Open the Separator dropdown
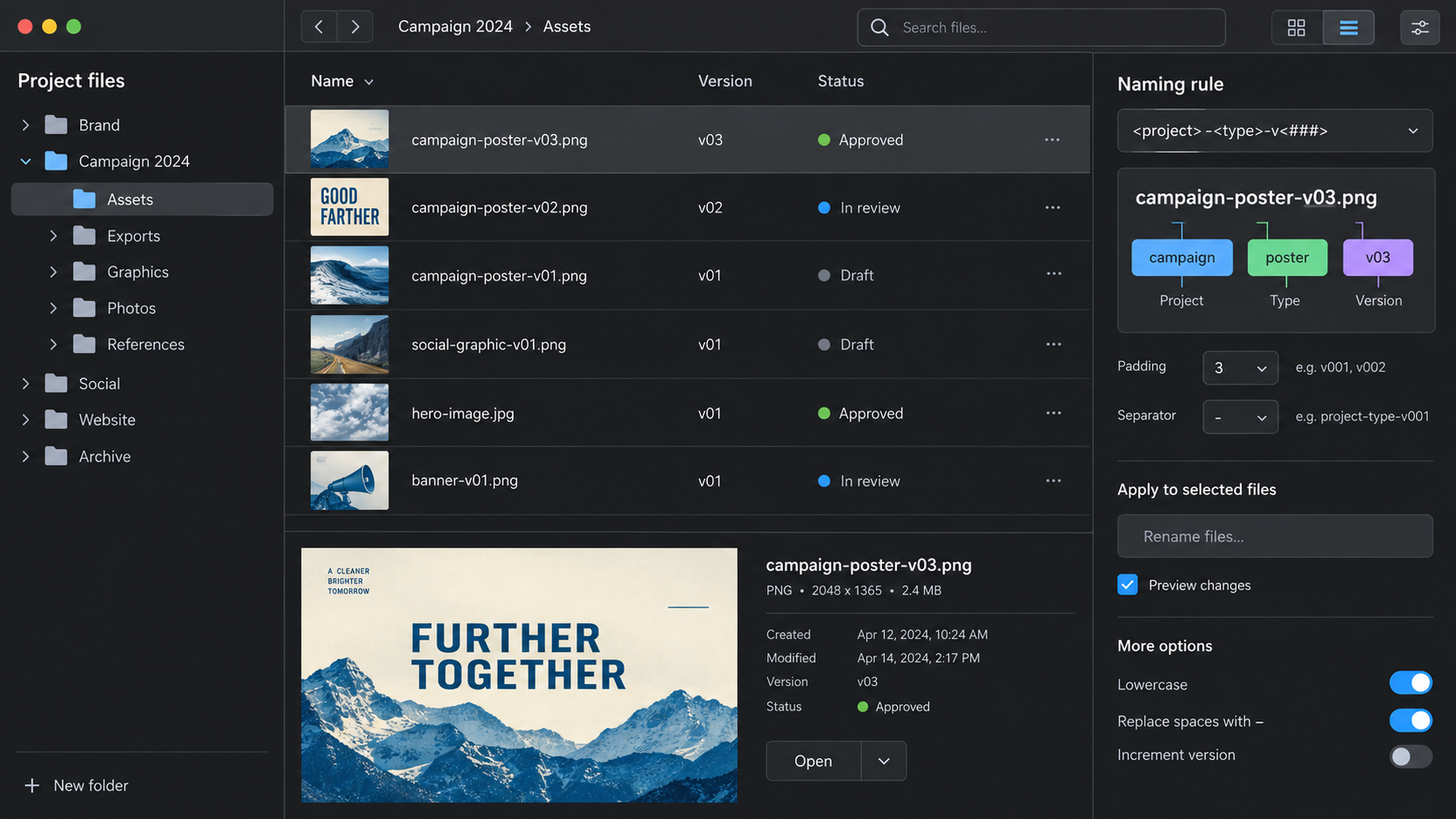This screenshot has width=1456, height=819. pos(1240,418)
